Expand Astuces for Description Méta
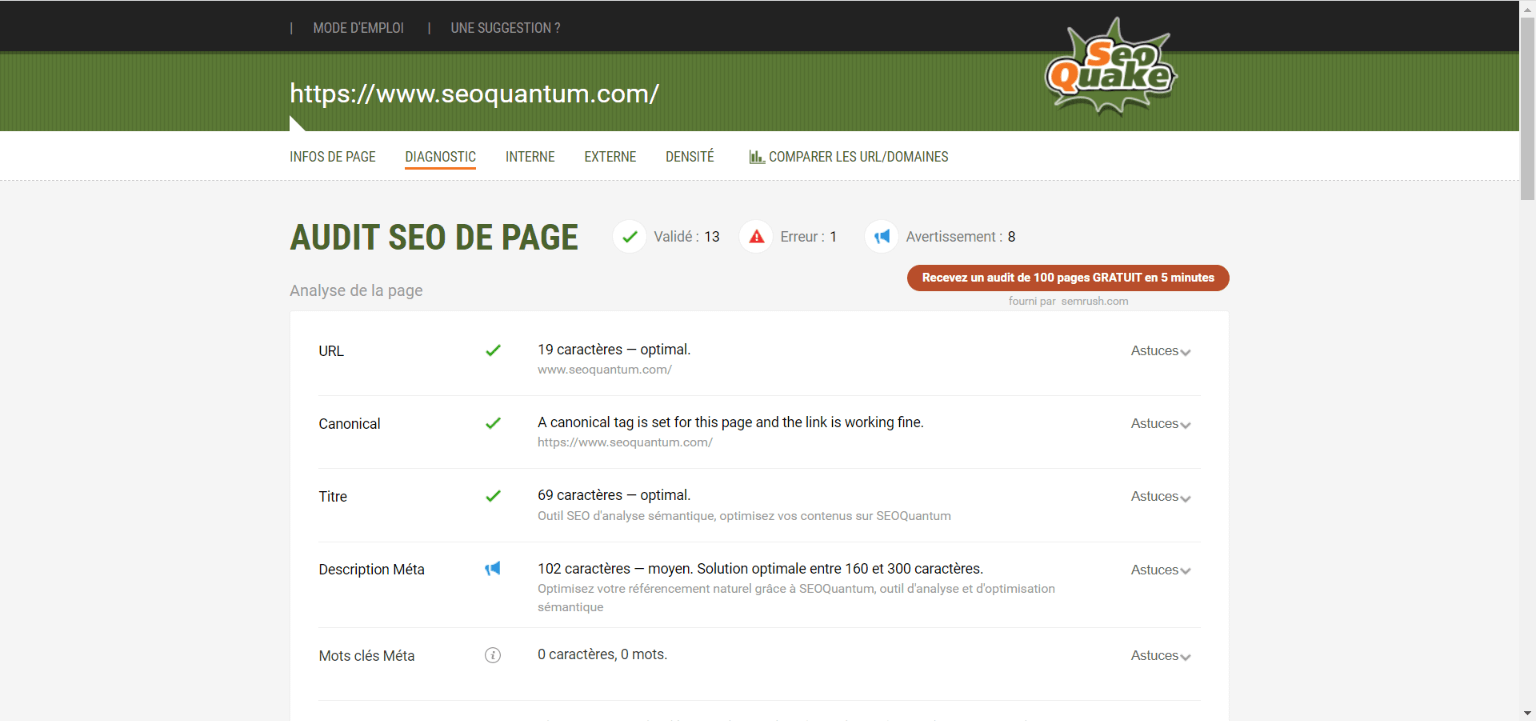The width and height of the screenshot is (1536, 721). [1159, 569]
